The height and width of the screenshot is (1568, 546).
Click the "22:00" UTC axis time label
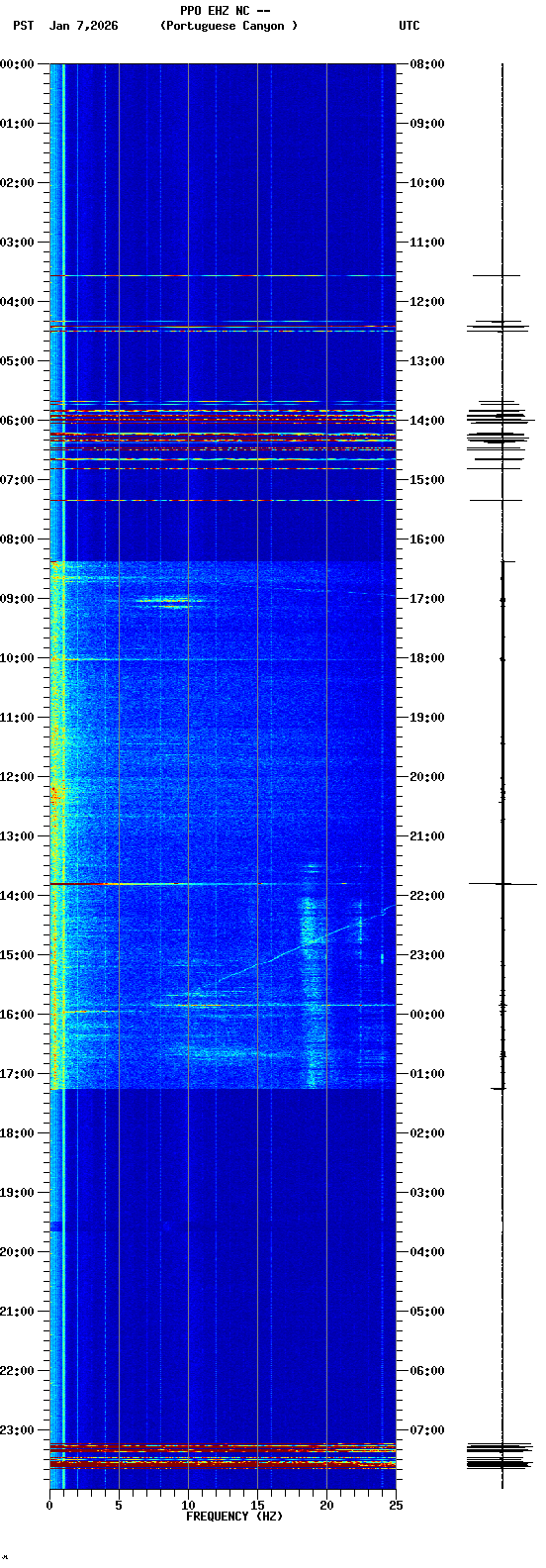(427, 896)
